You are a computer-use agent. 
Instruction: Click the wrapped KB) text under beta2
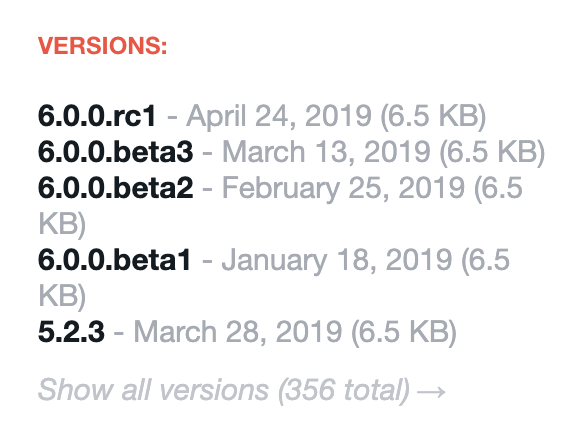[62, 224]
